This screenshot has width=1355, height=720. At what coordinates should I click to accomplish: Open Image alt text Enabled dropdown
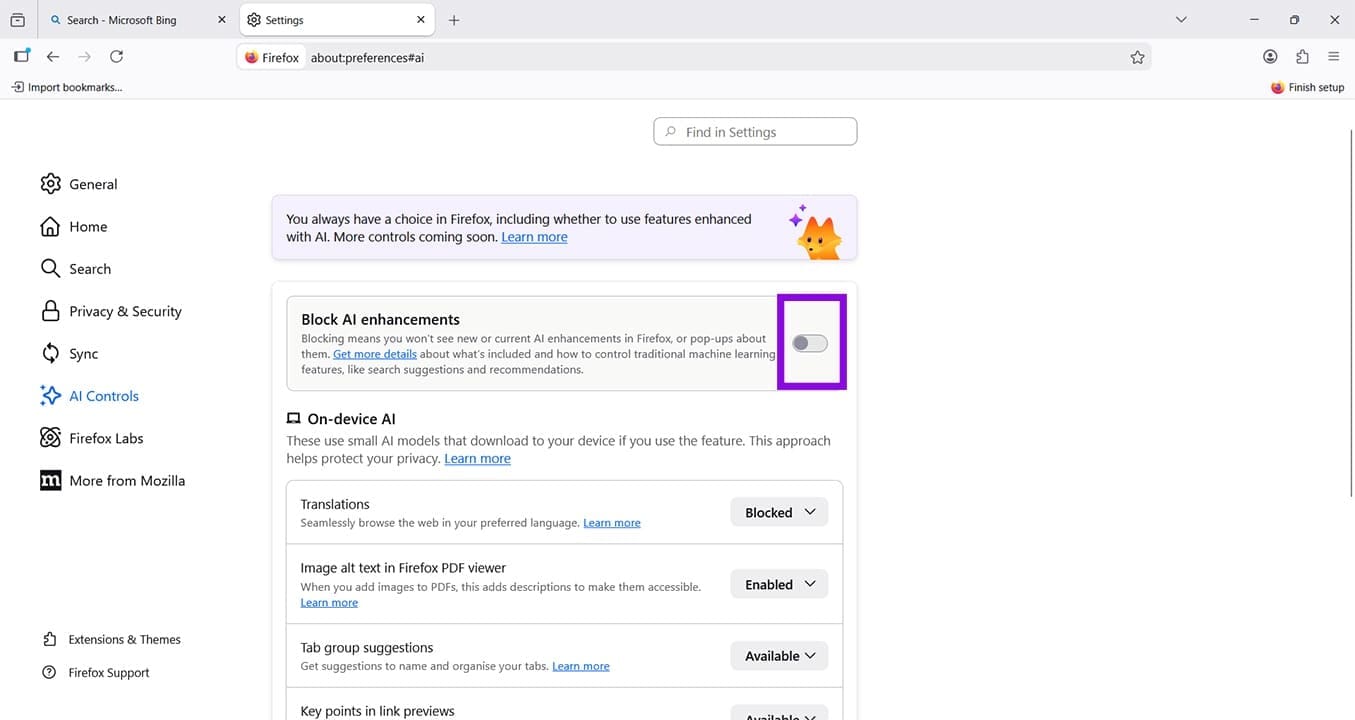click(779, 585)
